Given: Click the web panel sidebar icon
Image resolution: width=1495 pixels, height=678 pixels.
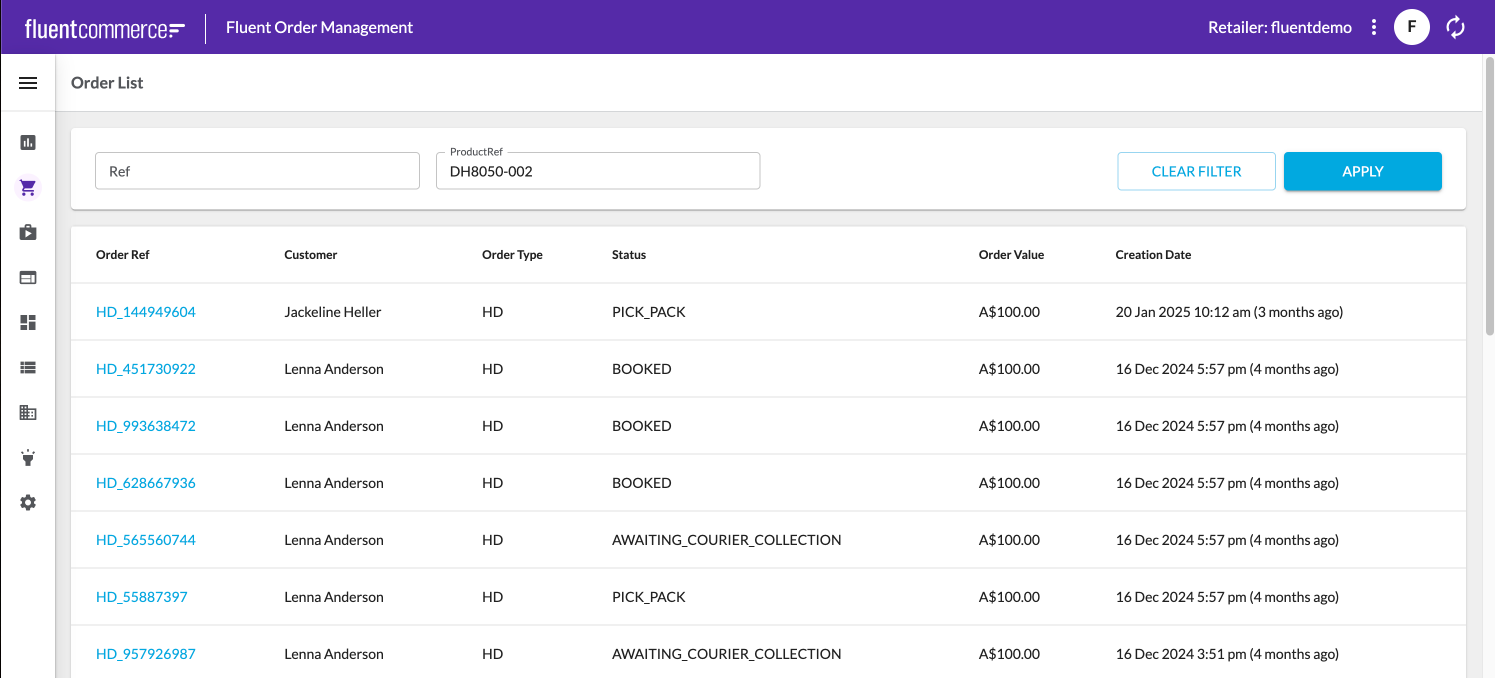Looking at the screenshot, I should 28,277.
